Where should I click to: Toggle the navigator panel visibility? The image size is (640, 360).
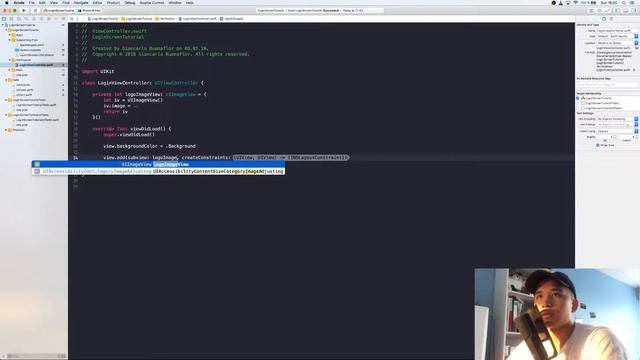(618, 11)
